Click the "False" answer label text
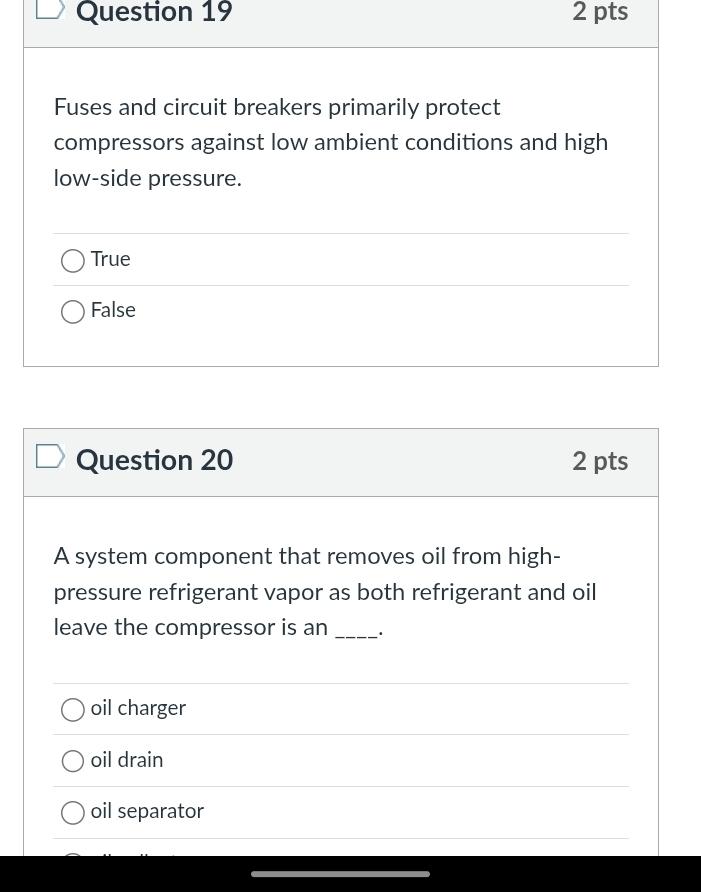 [x=113, y=311]
